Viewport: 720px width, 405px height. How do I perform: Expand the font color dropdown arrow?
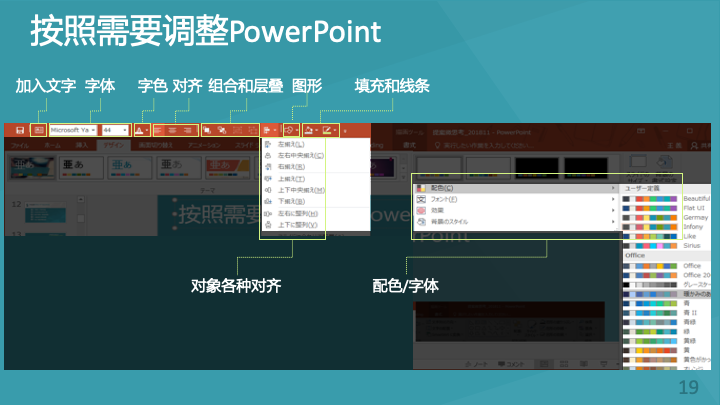(x=147, y=130)
